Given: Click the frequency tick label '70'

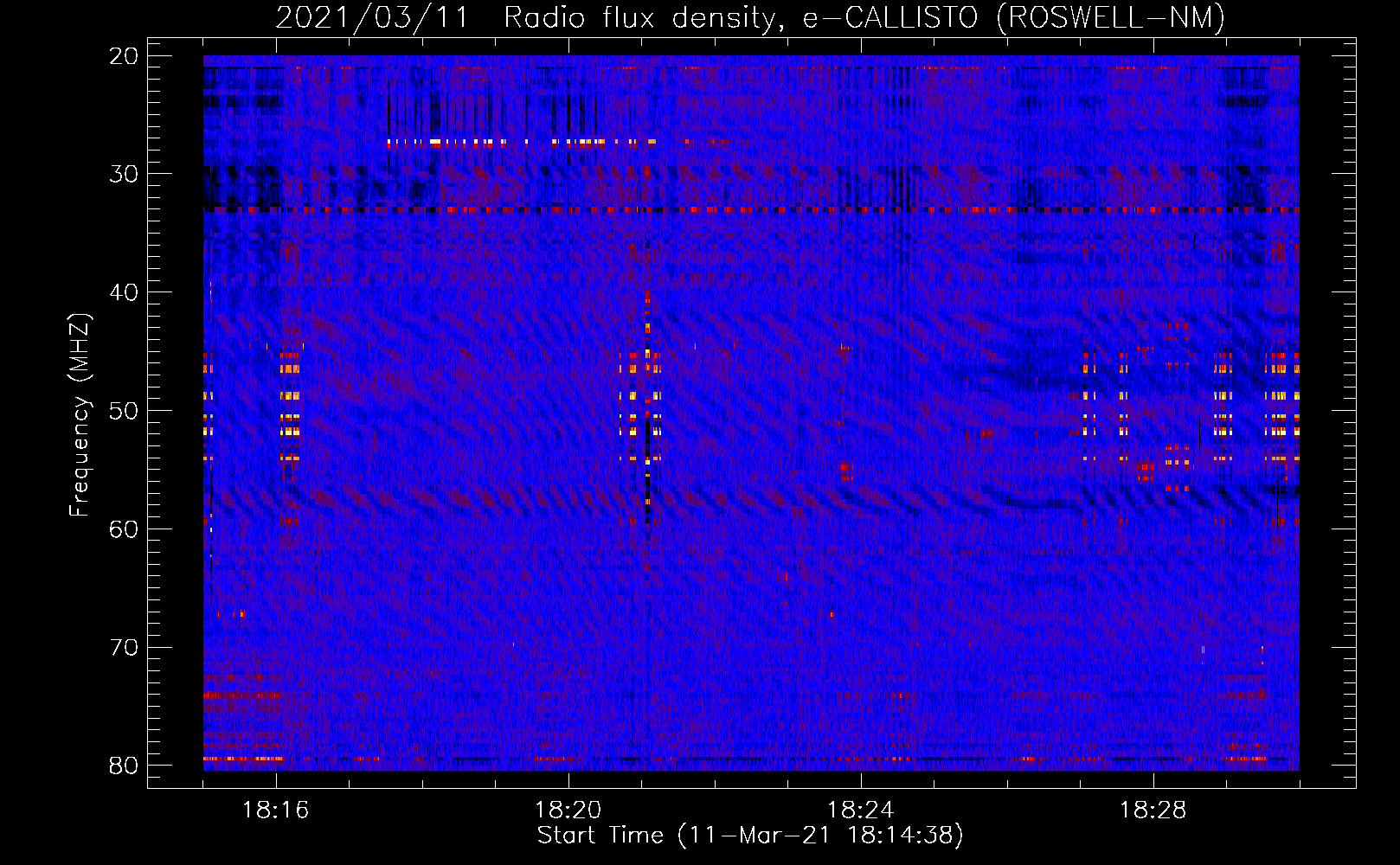Looking at the screenshot, I should (124, 648).
